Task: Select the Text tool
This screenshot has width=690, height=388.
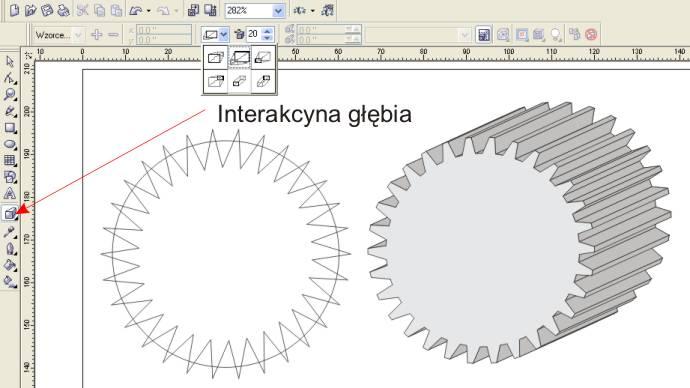Action: [10, 194]
